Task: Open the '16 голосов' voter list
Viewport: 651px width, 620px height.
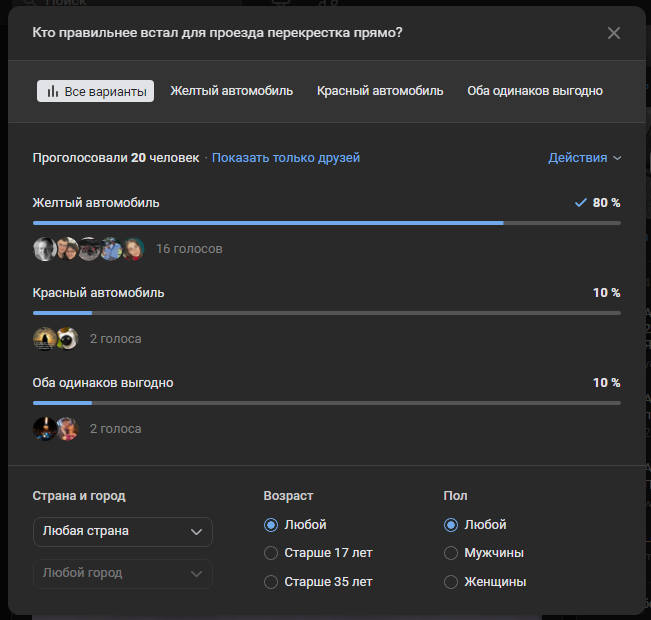Action: (189, 249)
